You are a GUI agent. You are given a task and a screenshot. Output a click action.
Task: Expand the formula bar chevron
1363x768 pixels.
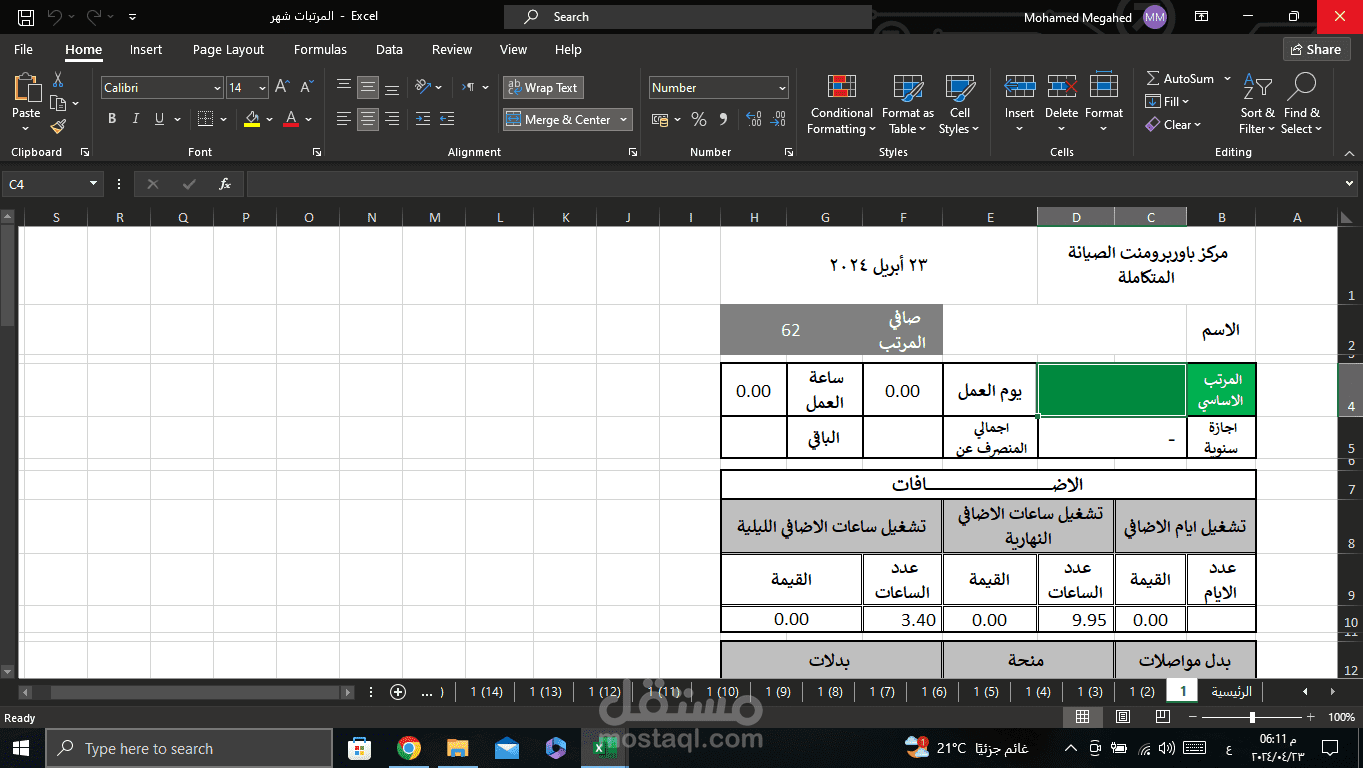pos(1350,184)
